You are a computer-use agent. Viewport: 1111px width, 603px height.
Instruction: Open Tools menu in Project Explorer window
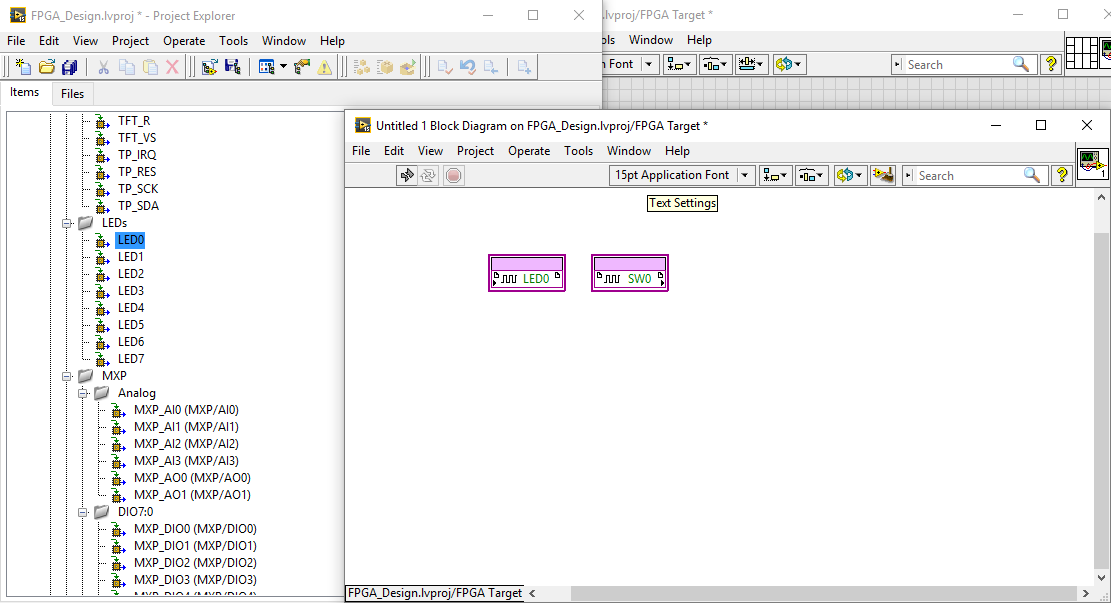tap(233, 41)
